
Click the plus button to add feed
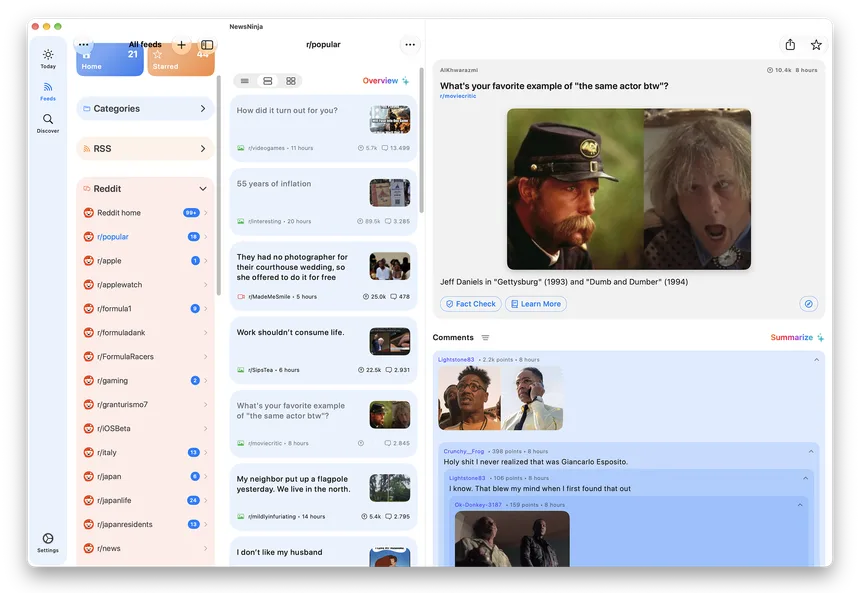point(182,45)
